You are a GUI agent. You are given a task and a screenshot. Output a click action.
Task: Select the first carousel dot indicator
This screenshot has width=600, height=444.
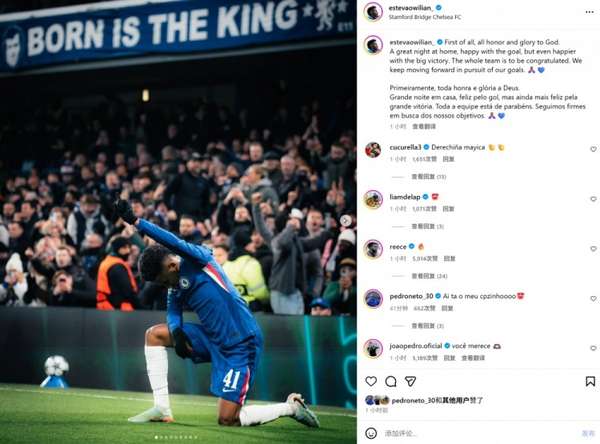tap(156, 437)
